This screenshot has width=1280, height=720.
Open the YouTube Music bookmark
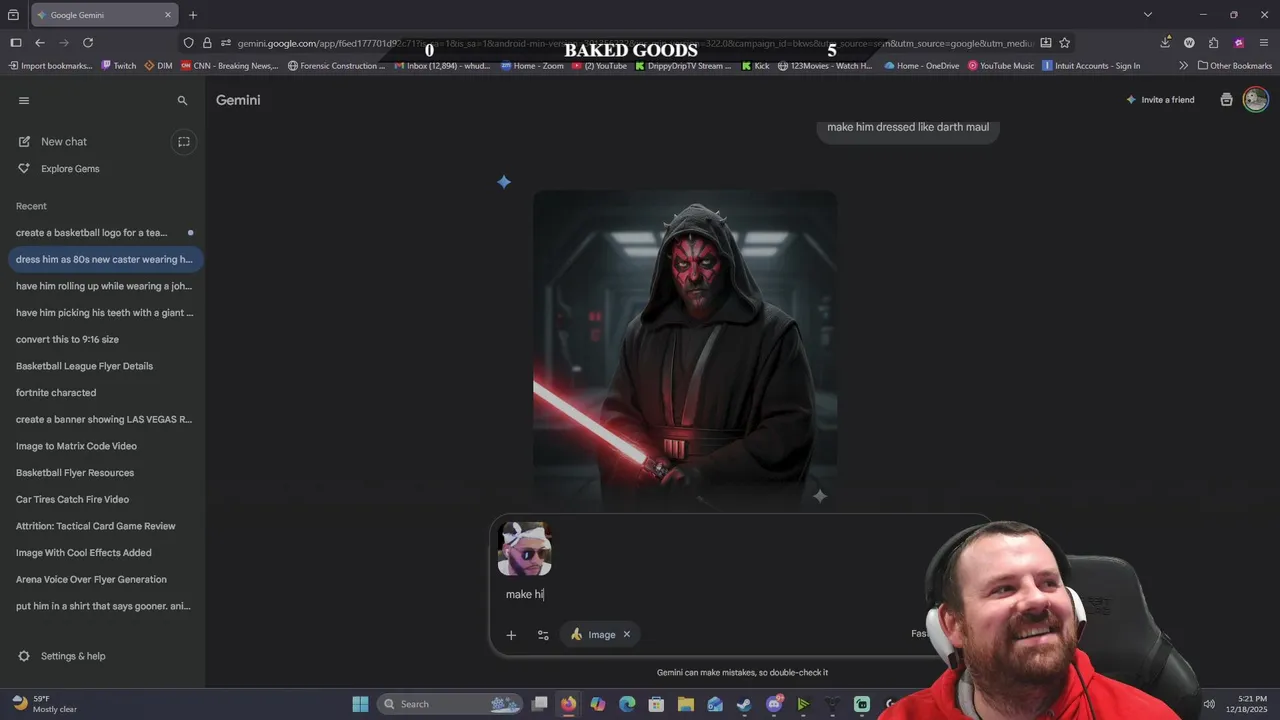1000,66
